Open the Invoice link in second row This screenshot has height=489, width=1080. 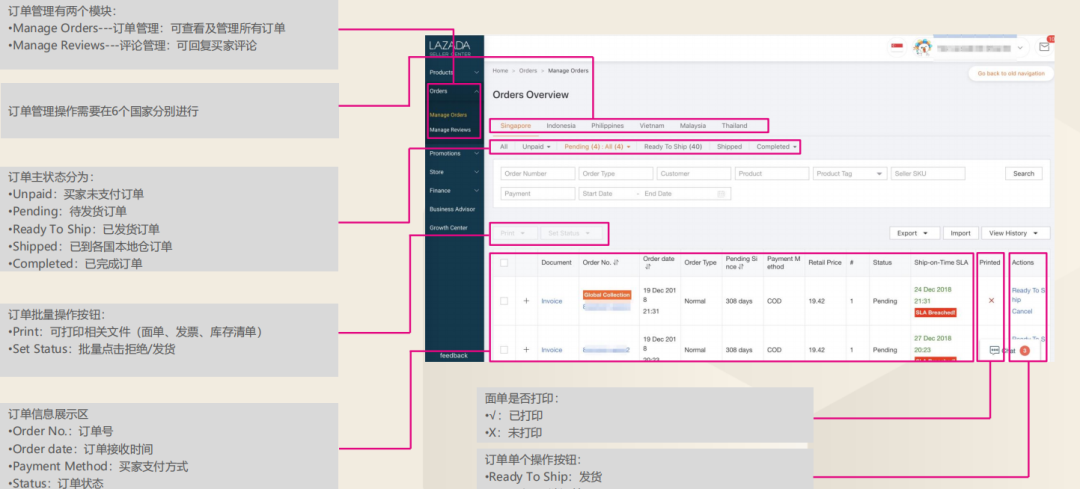coord(552,350)
